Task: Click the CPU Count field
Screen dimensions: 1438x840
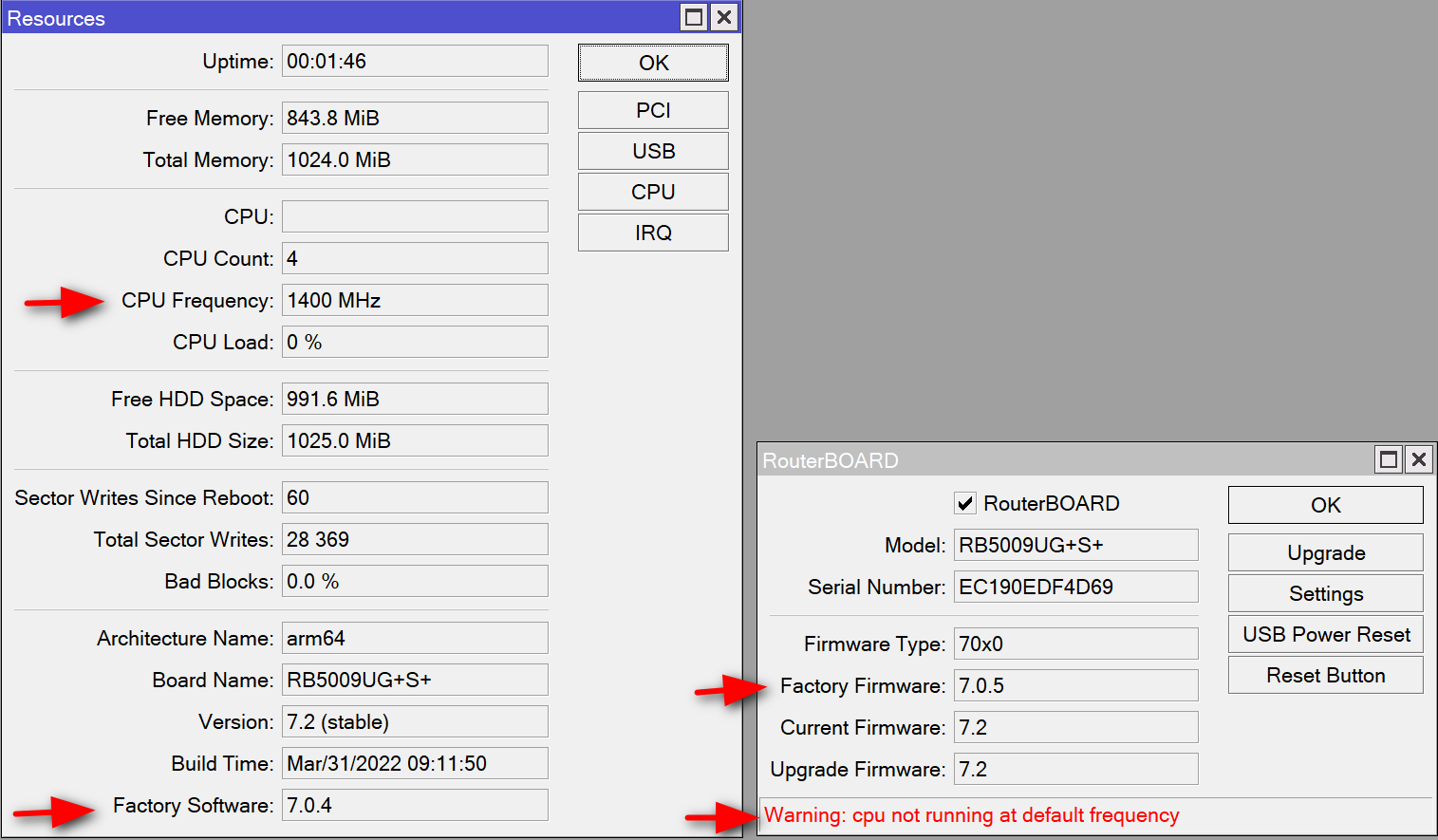Action: 415,258
